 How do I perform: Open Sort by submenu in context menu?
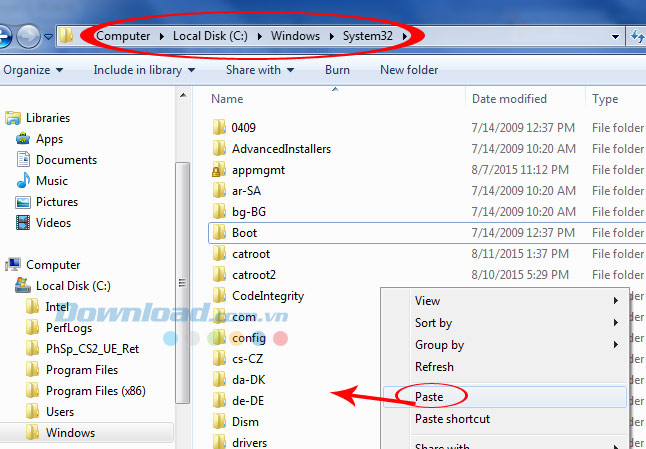click(x=505, y=323)
